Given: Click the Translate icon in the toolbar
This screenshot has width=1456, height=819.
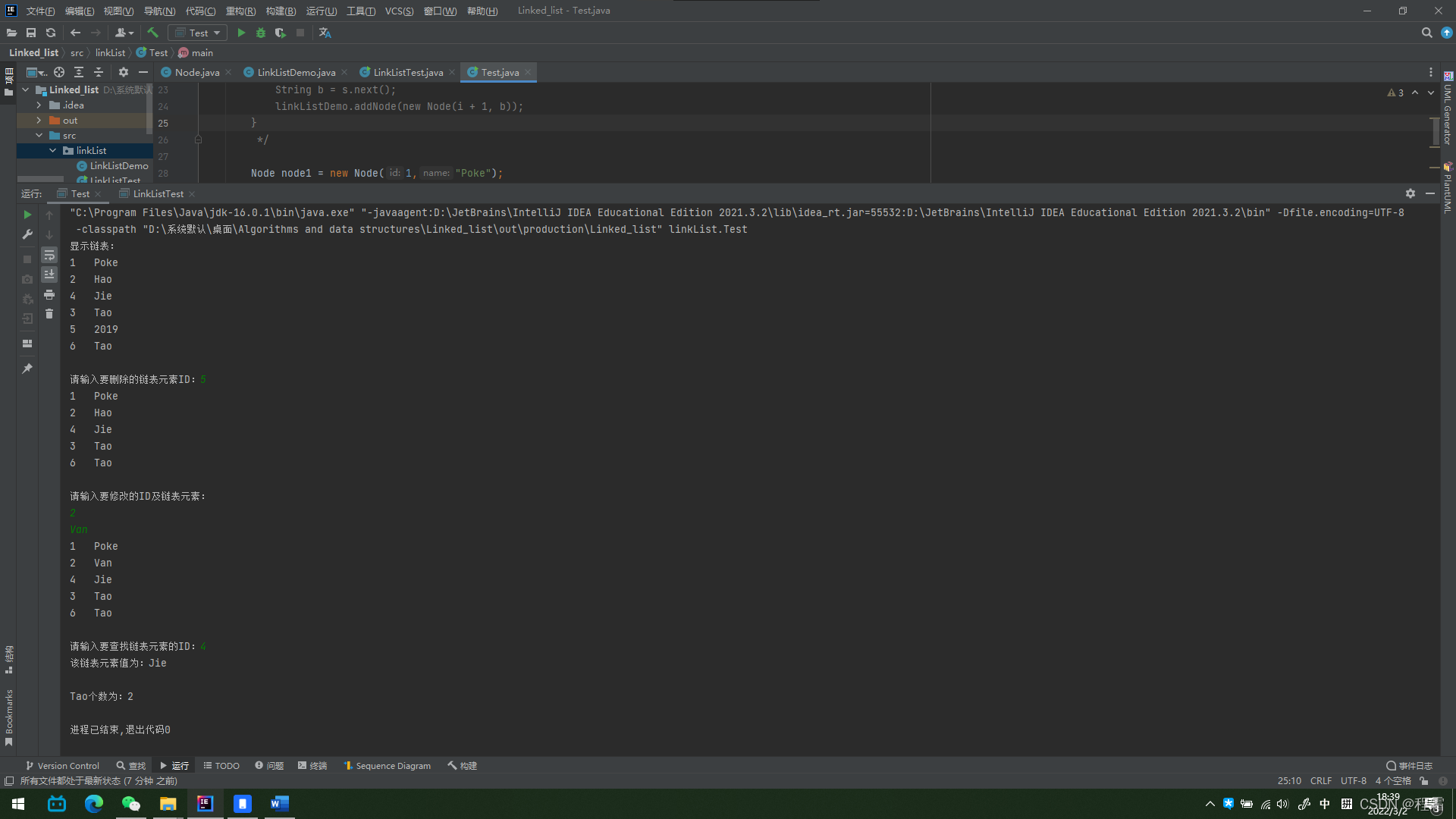Looking at the screenshot, I should [325, 33].
